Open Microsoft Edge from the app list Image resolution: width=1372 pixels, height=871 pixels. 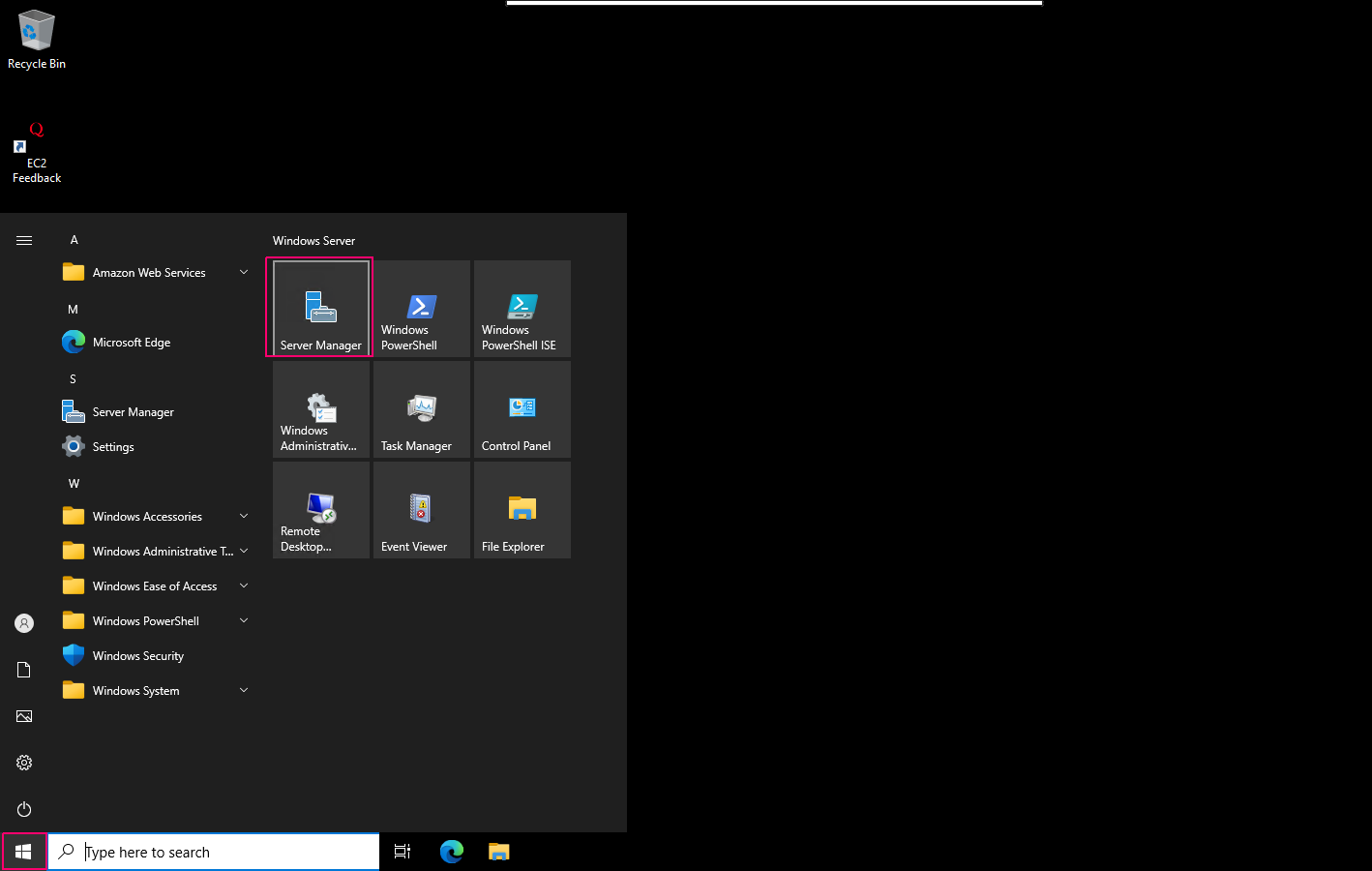coord(155,343)
